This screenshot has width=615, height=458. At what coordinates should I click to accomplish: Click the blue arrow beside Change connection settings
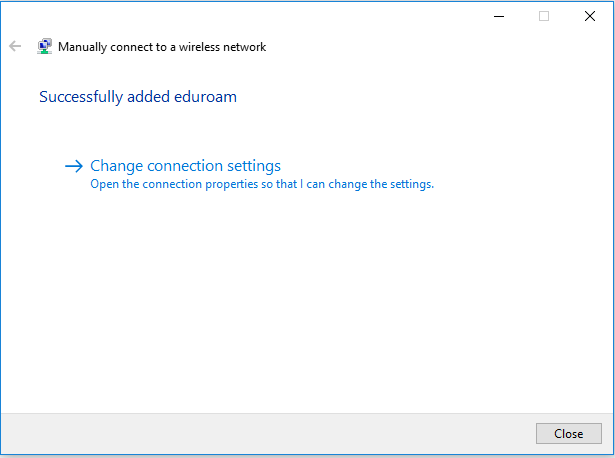[x=72, y=166]
